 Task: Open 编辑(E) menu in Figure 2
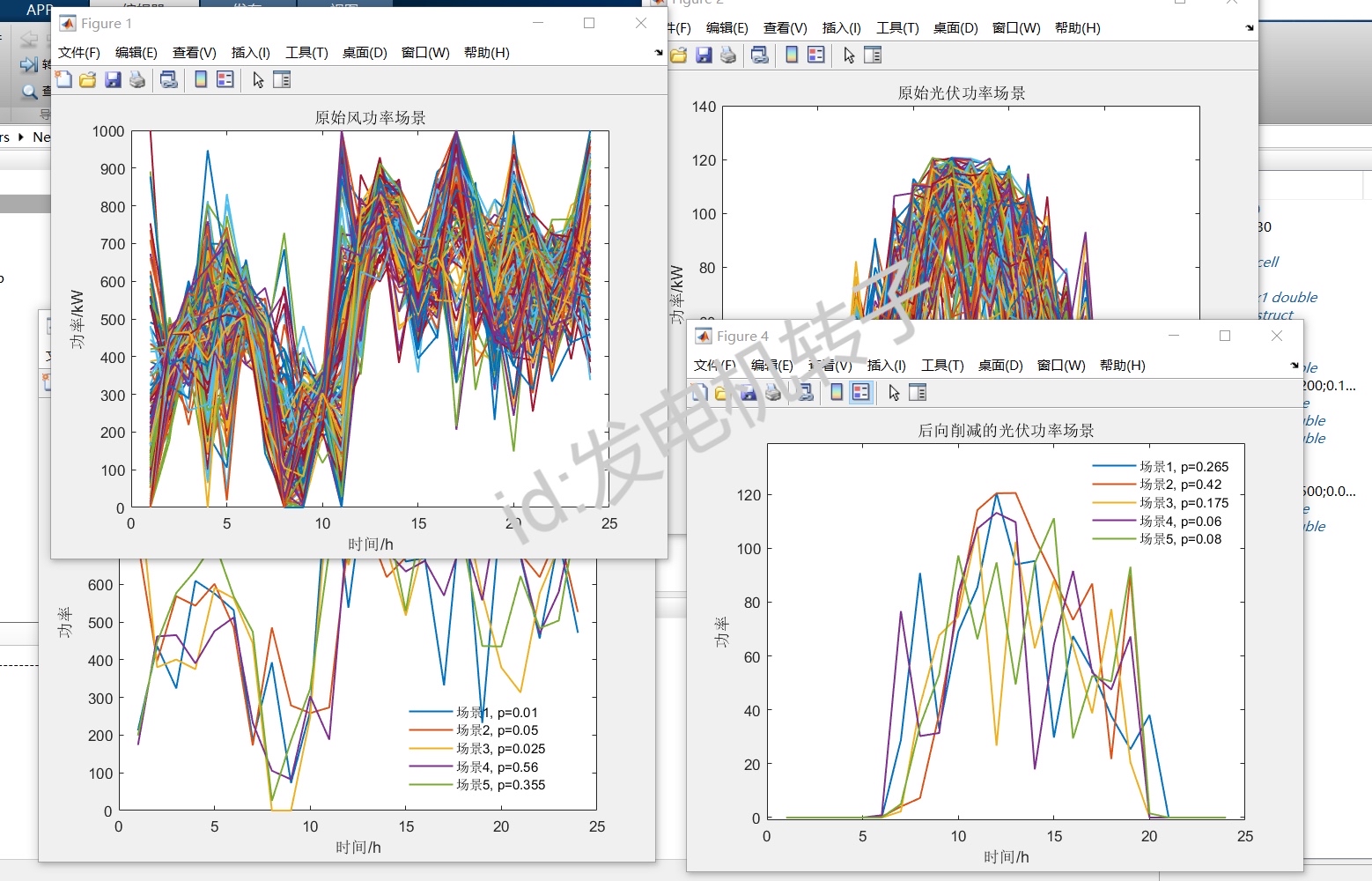click(x=727, y=28)
